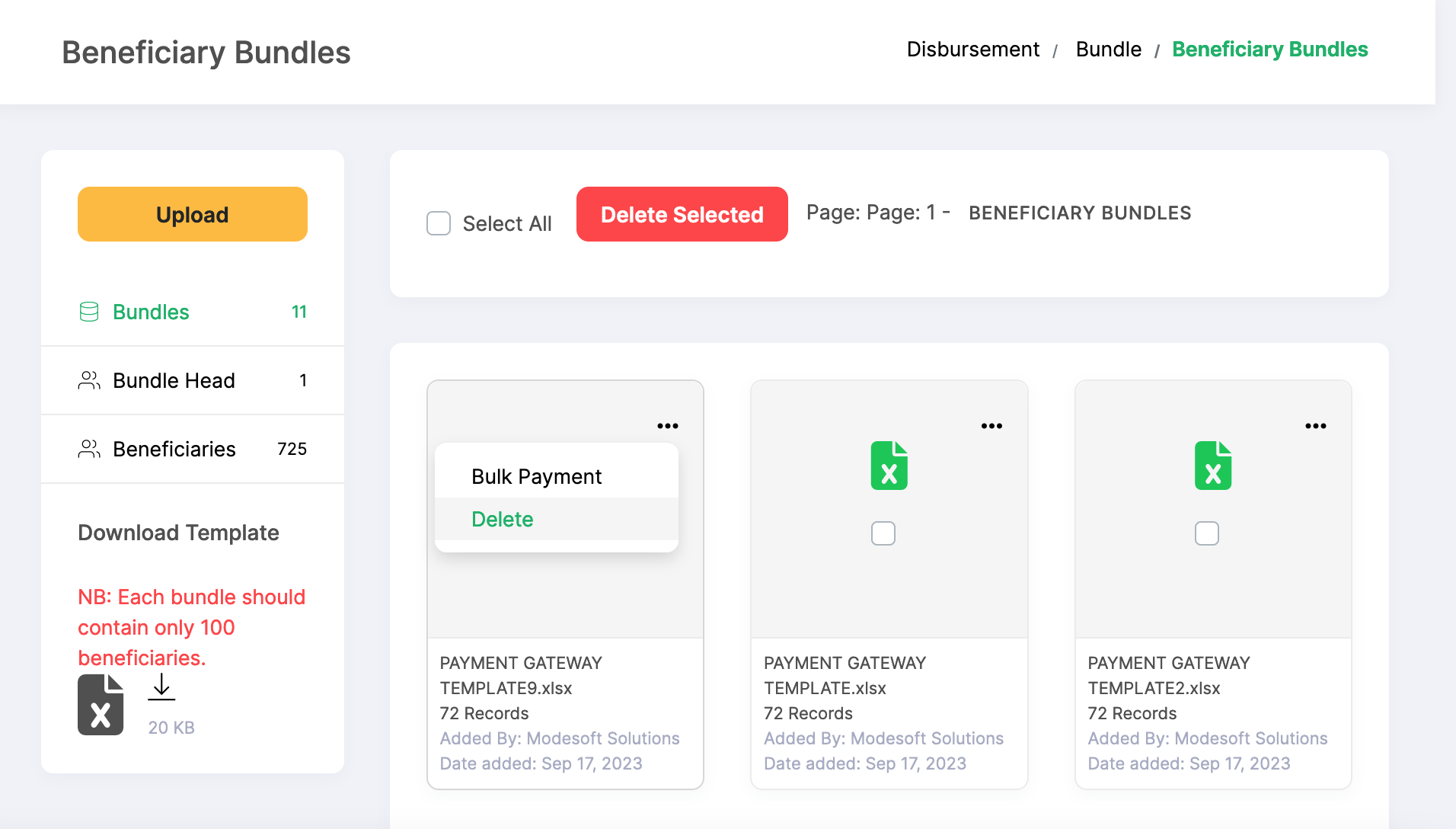Screen dimensions: 1456x829
Task: Click the Bundles database icon
Action: pos(89,312)
